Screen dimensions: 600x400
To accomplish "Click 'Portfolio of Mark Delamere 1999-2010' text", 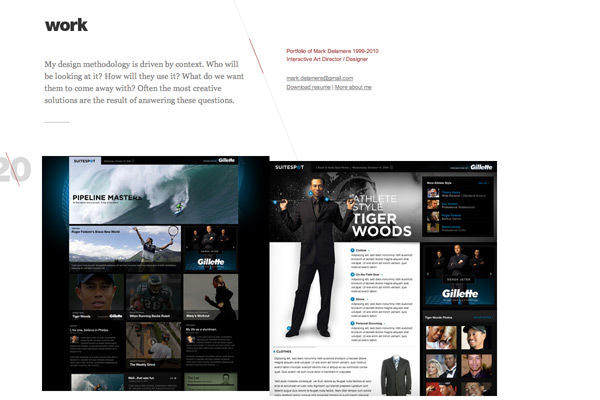I will (333, 51).
